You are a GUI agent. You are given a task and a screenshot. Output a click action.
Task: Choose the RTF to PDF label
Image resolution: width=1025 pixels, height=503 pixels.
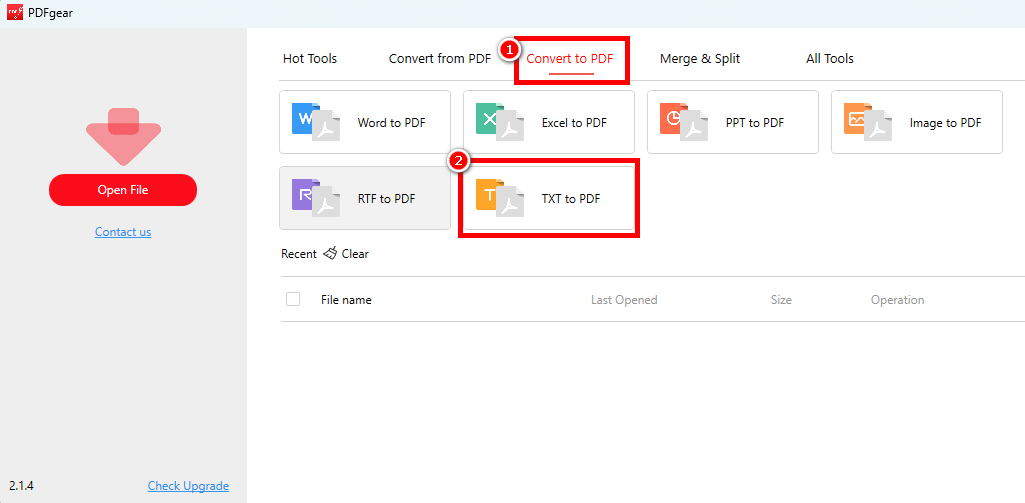click(x=386, y=199)
